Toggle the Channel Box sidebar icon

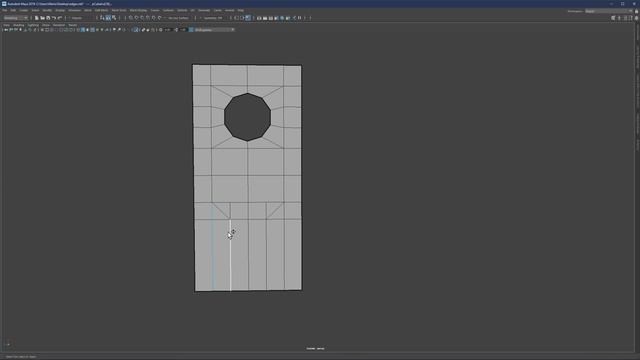click(636, 18)
